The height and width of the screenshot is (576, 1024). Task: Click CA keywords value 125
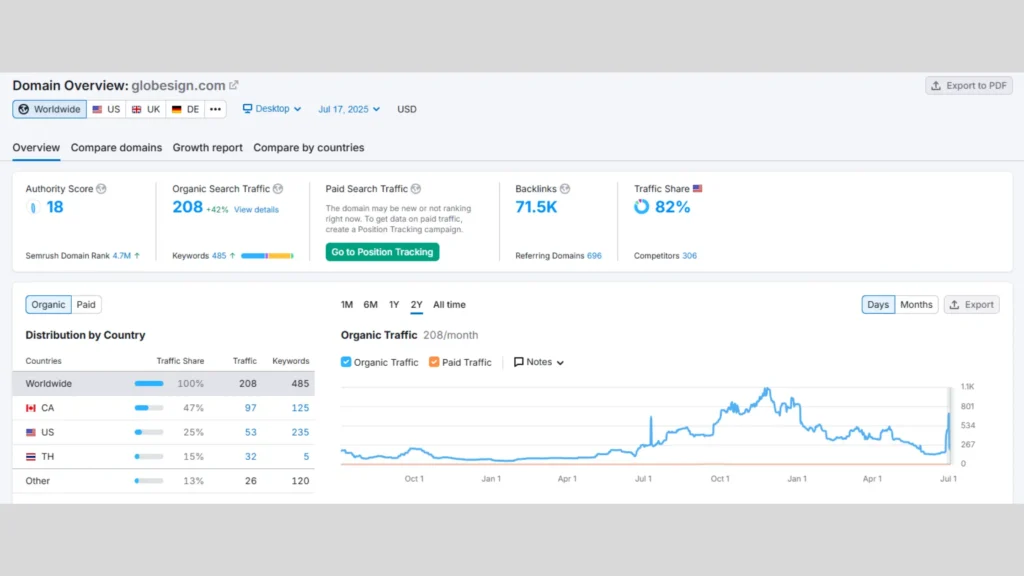coord(300,408)
